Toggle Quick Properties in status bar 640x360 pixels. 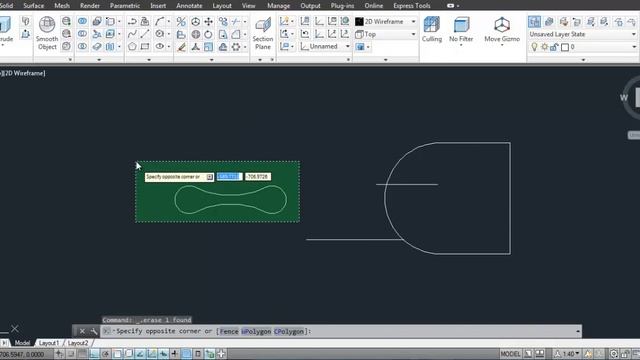pyautogui.click(x=198, y=354)
